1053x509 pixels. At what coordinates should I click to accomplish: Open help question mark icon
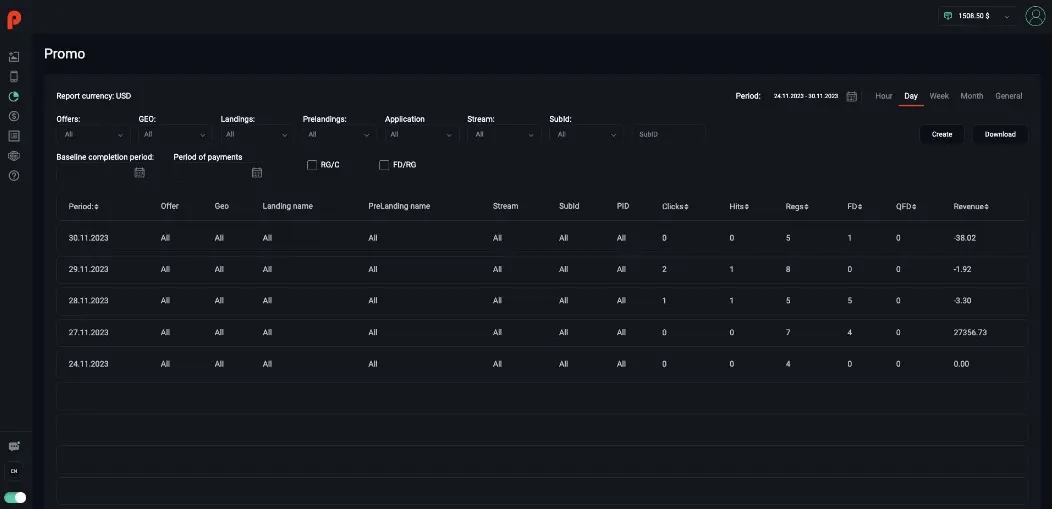pos(14,176)
